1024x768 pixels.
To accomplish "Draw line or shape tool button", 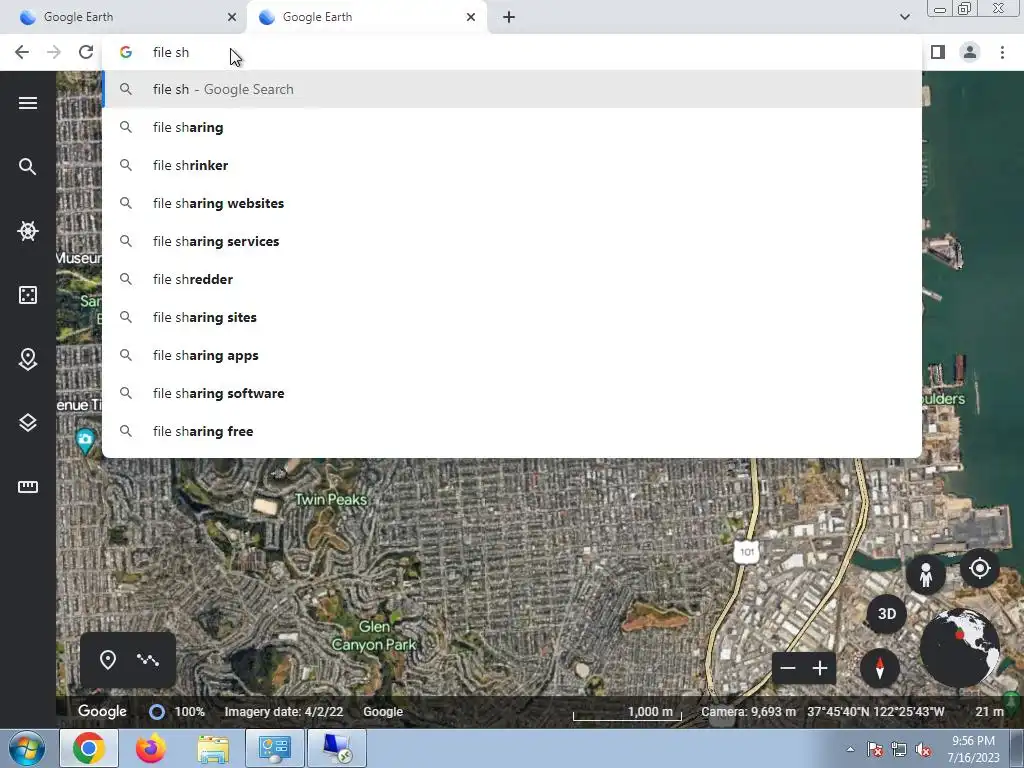I will click(x=148, y=660).
